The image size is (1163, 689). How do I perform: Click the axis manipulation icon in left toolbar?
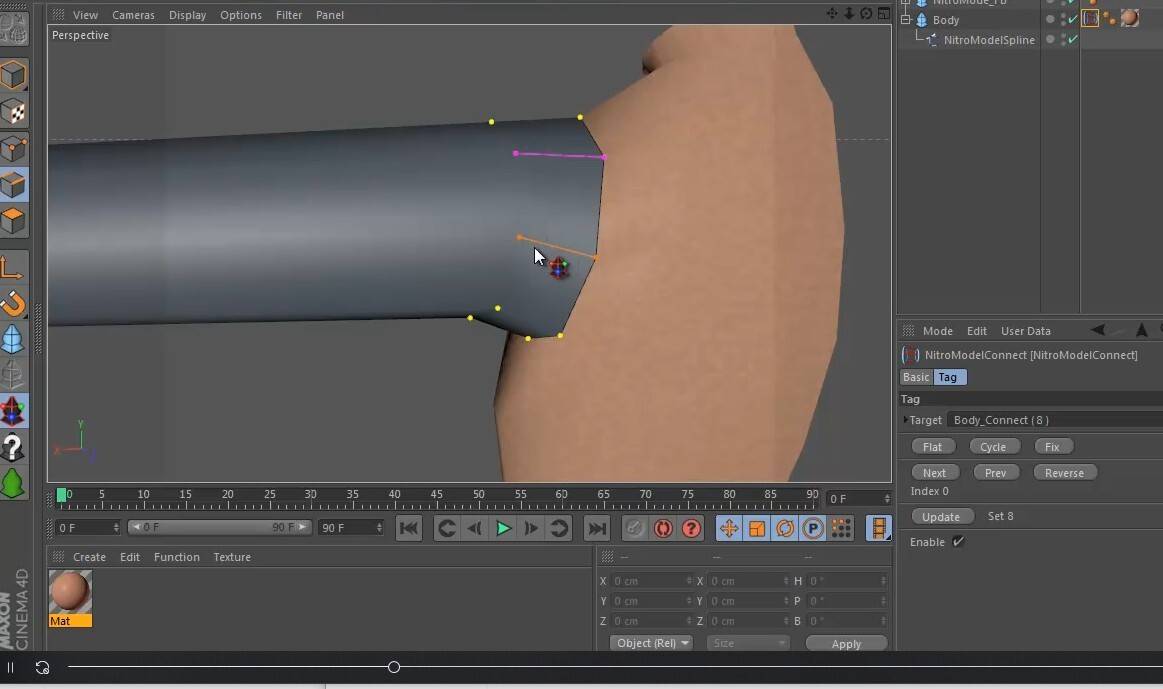click(x=14, y=267)
